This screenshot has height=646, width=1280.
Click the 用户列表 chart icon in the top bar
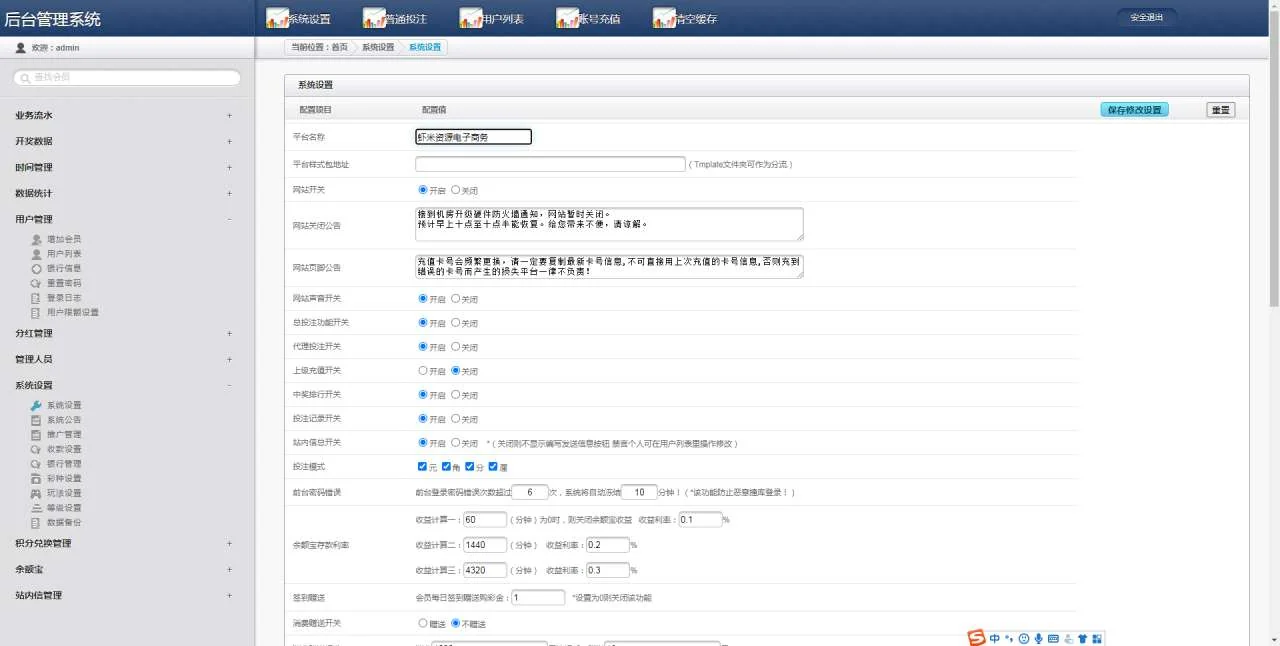470,18
